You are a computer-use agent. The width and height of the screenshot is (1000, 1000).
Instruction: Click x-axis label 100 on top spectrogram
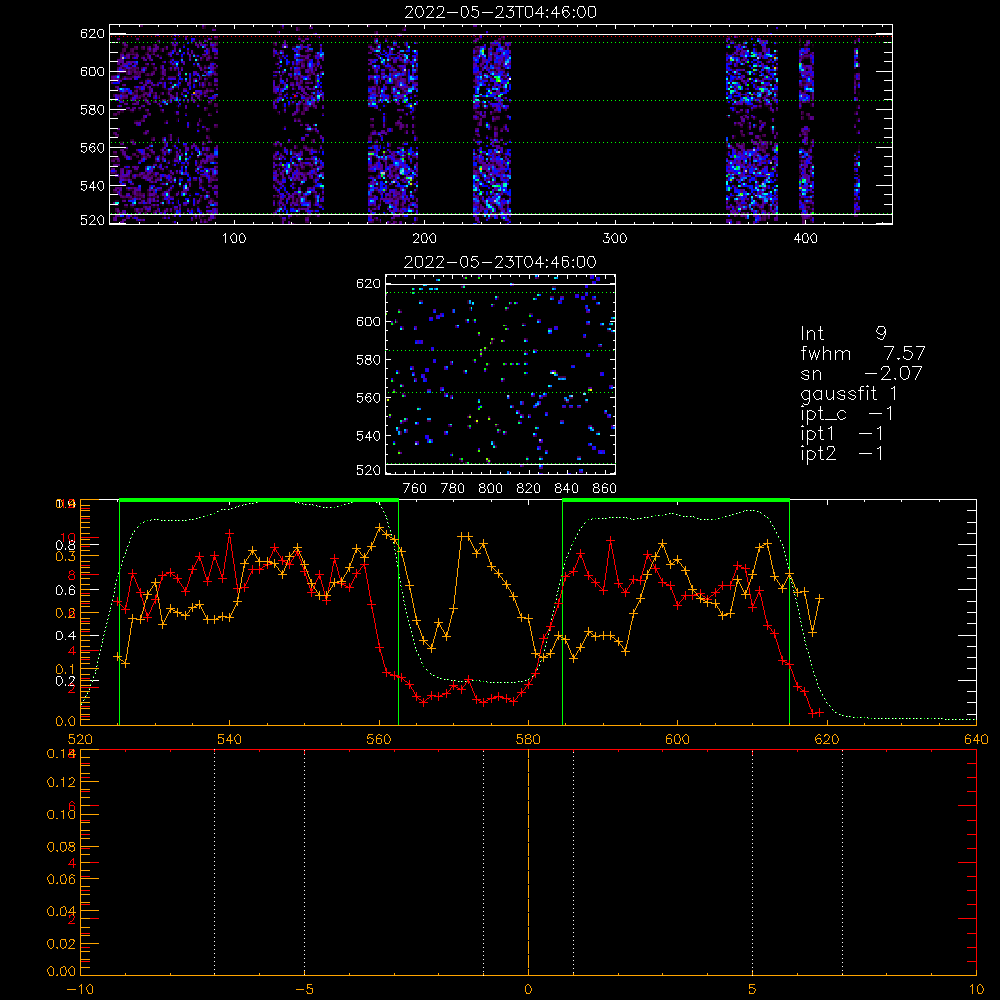234,239
